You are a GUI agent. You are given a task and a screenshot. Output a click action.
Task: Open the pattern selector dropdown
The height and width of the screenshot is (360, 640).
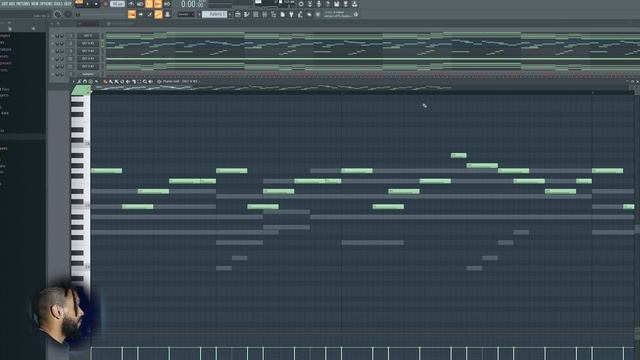coord(214,14)
